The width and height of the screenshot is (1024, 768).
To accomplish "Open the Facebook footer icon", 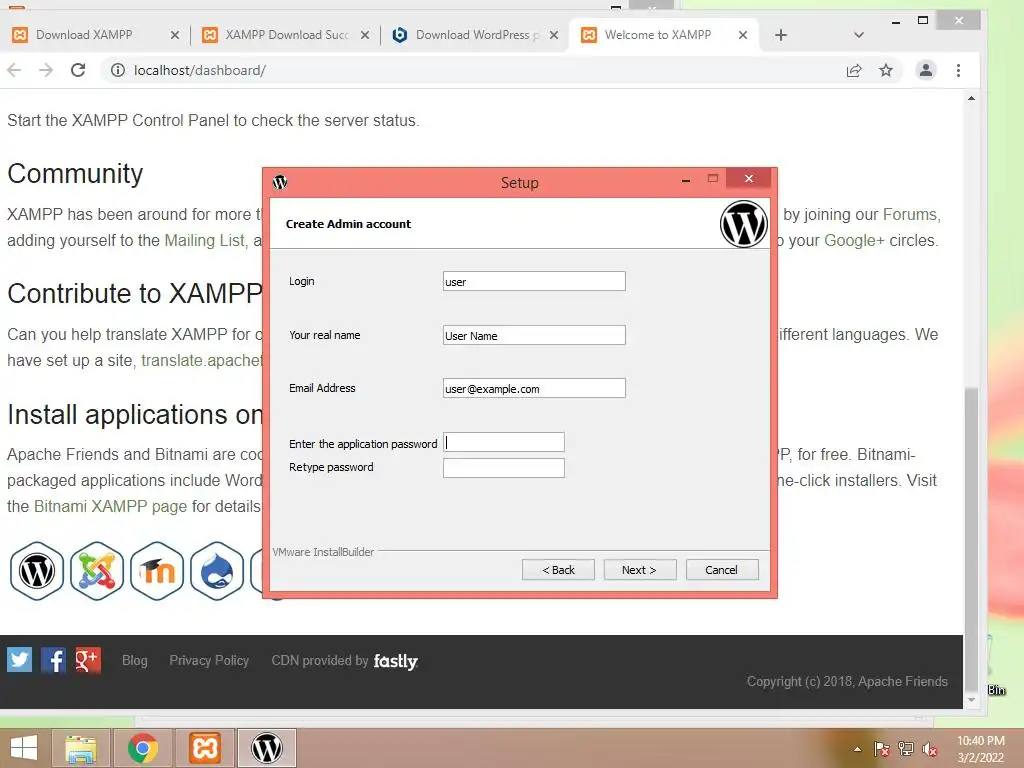I will coord(54,660).
